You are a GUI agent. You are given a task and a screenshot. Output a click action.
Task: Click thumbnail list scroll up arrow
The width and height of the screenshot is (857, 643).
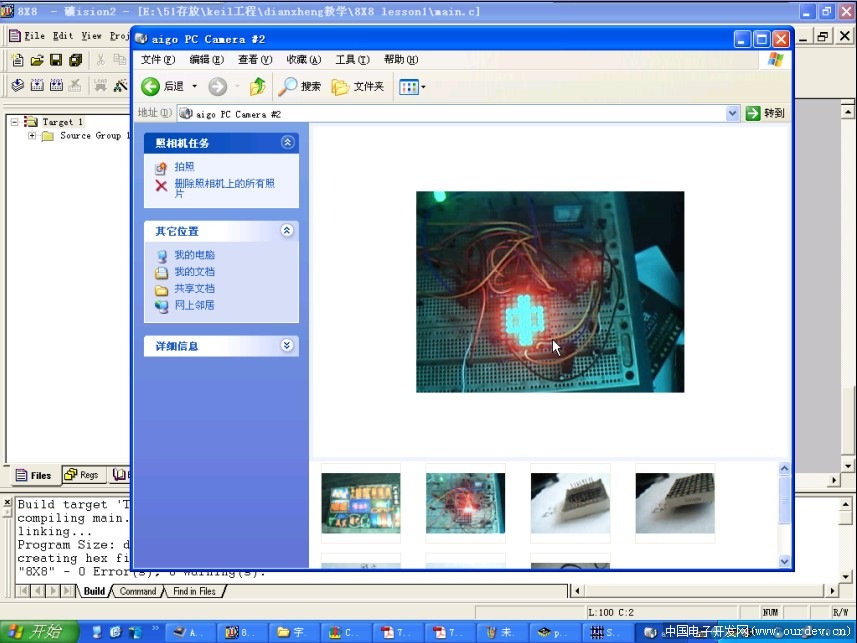click(x=784, y=469)
